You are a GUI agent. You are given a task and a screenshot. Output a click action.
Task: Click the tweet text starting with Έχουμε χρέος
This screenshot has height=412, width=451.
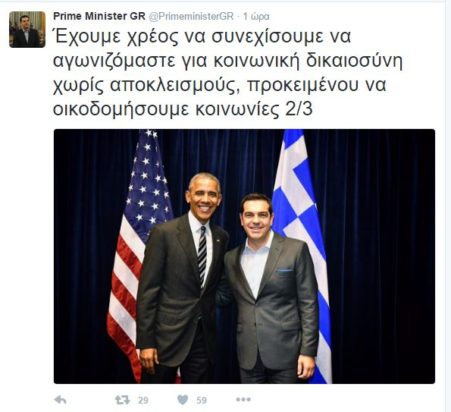click(228, 73)
